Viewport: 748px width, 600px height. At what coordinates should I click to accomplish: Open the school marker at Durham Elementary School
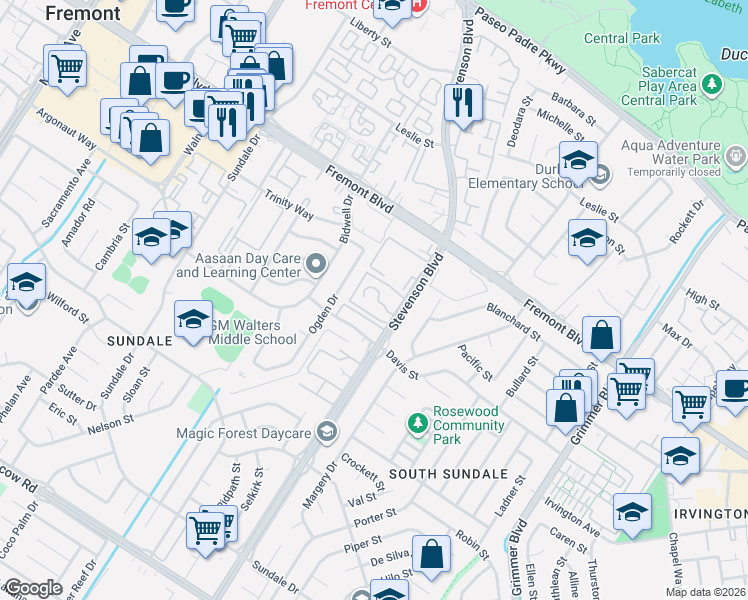[578, 162]
